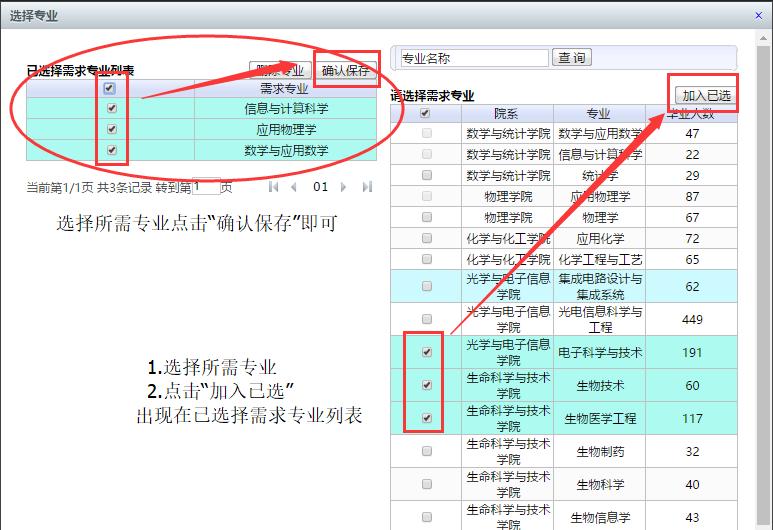Click the page number jump field
Screen dimensions: 773x530
(205, 187)
